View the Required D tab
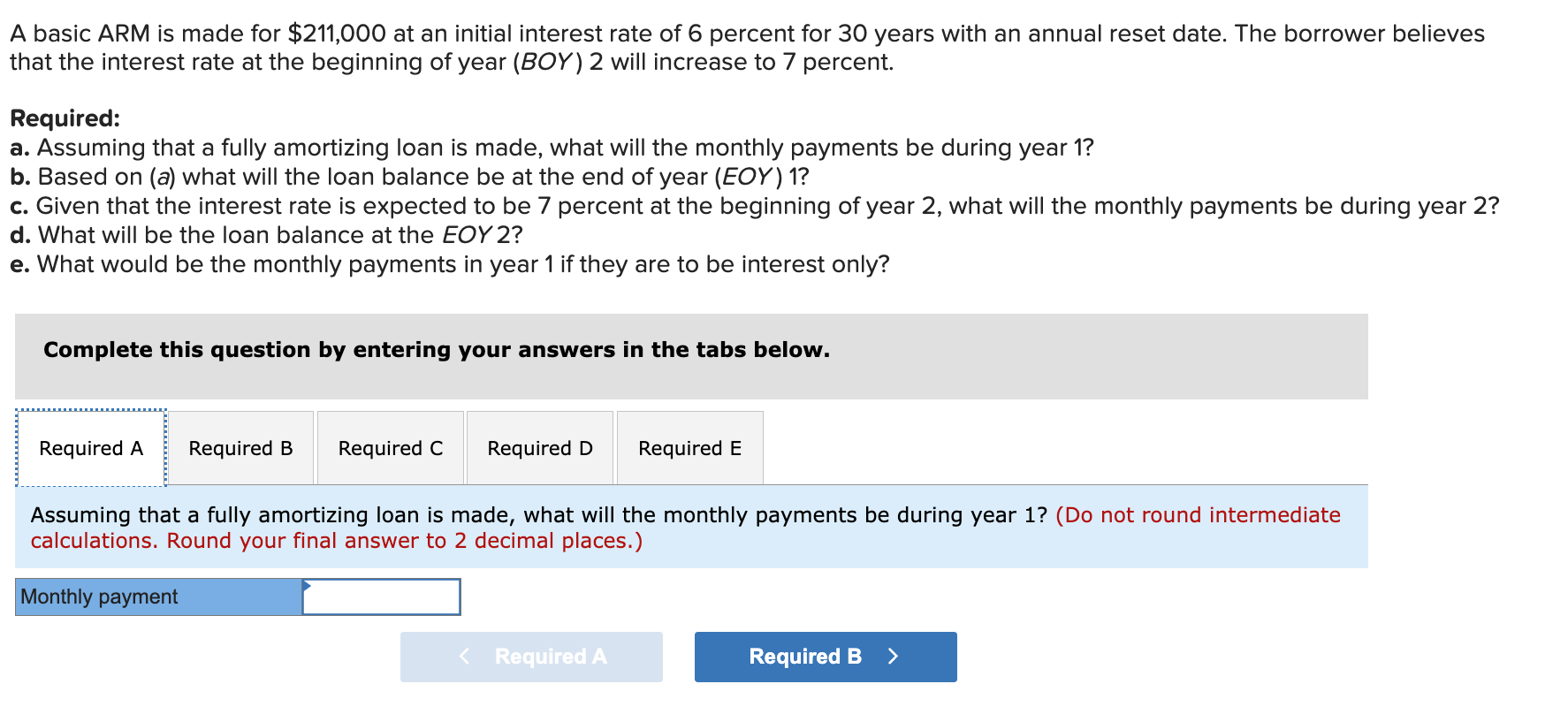 pos(540,448)
